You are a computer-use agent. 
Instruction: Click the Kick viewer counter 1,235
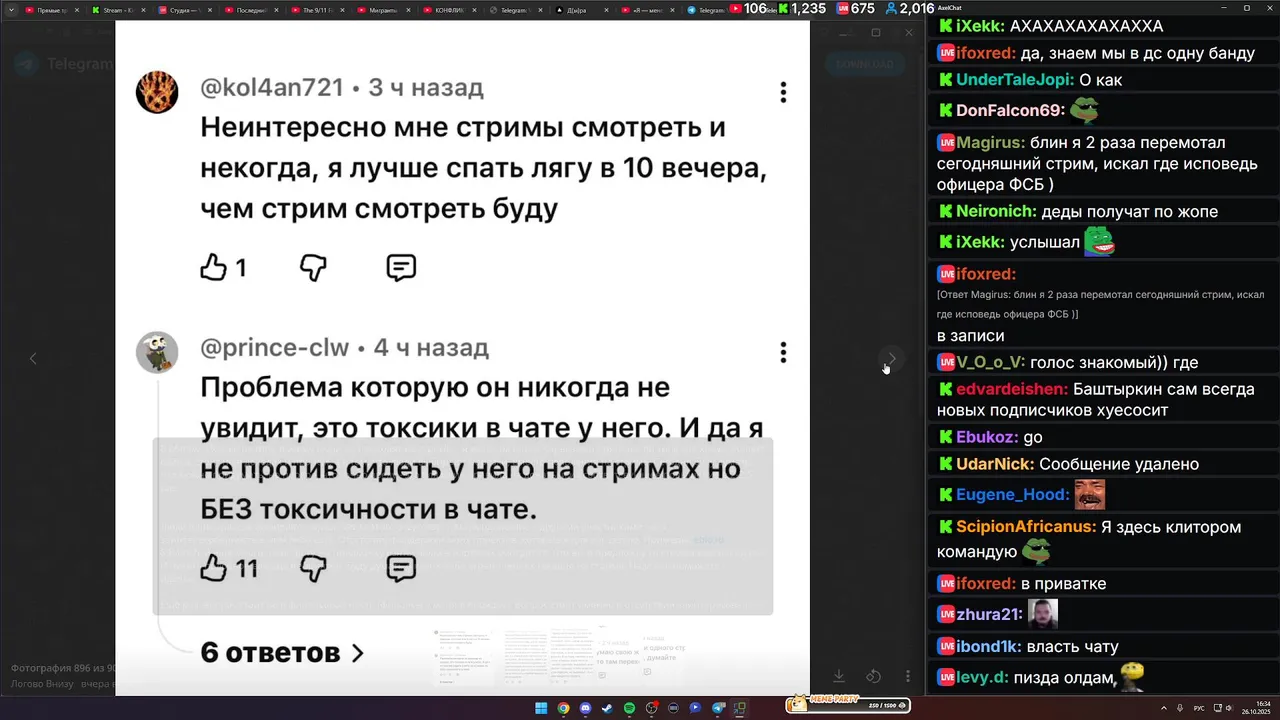click(803, 8)
